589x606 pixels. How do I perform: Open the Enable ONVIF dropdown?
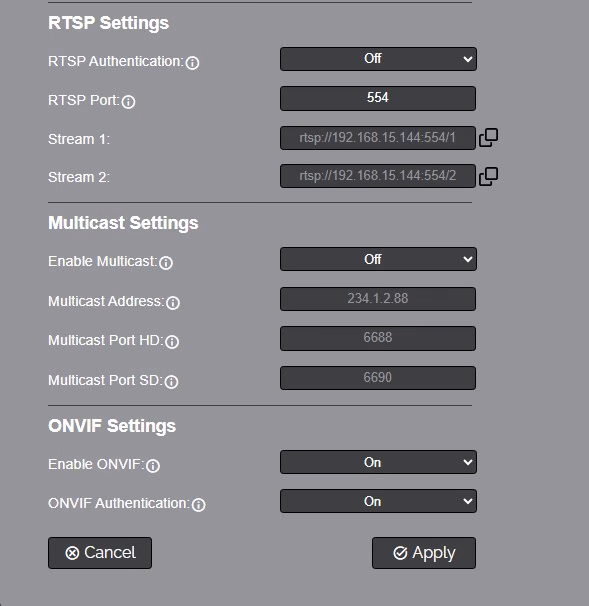378,462
